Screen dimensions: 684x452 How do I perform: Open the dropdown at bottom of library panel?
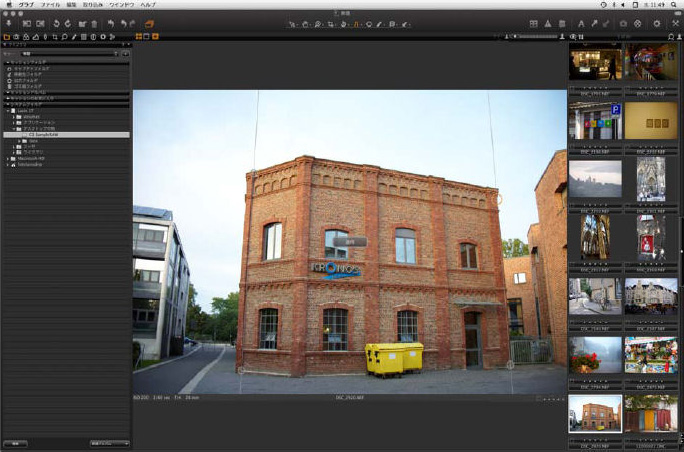pyautogui.click(x=109, y=442)
